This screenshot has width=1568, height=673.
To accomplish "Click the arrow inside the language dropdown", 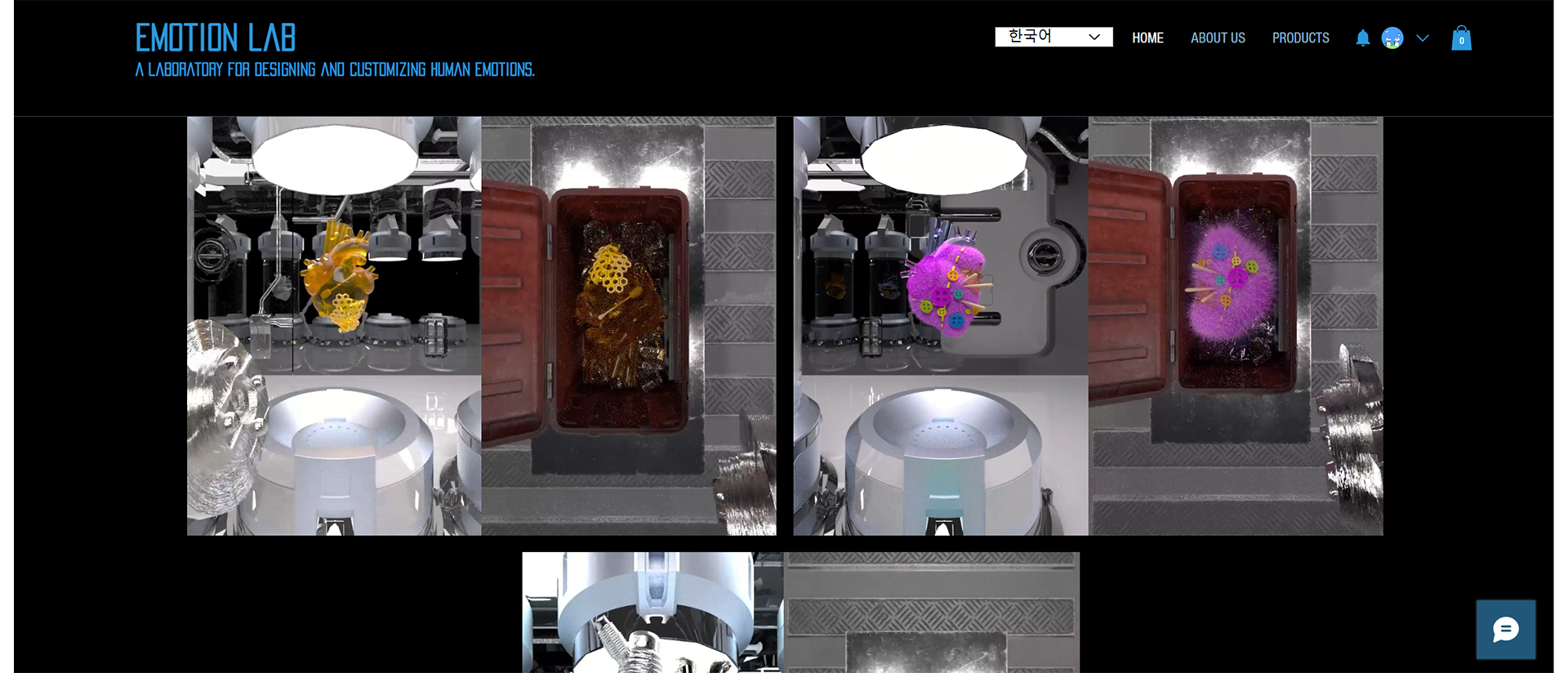I will [x=1094, y=37].
